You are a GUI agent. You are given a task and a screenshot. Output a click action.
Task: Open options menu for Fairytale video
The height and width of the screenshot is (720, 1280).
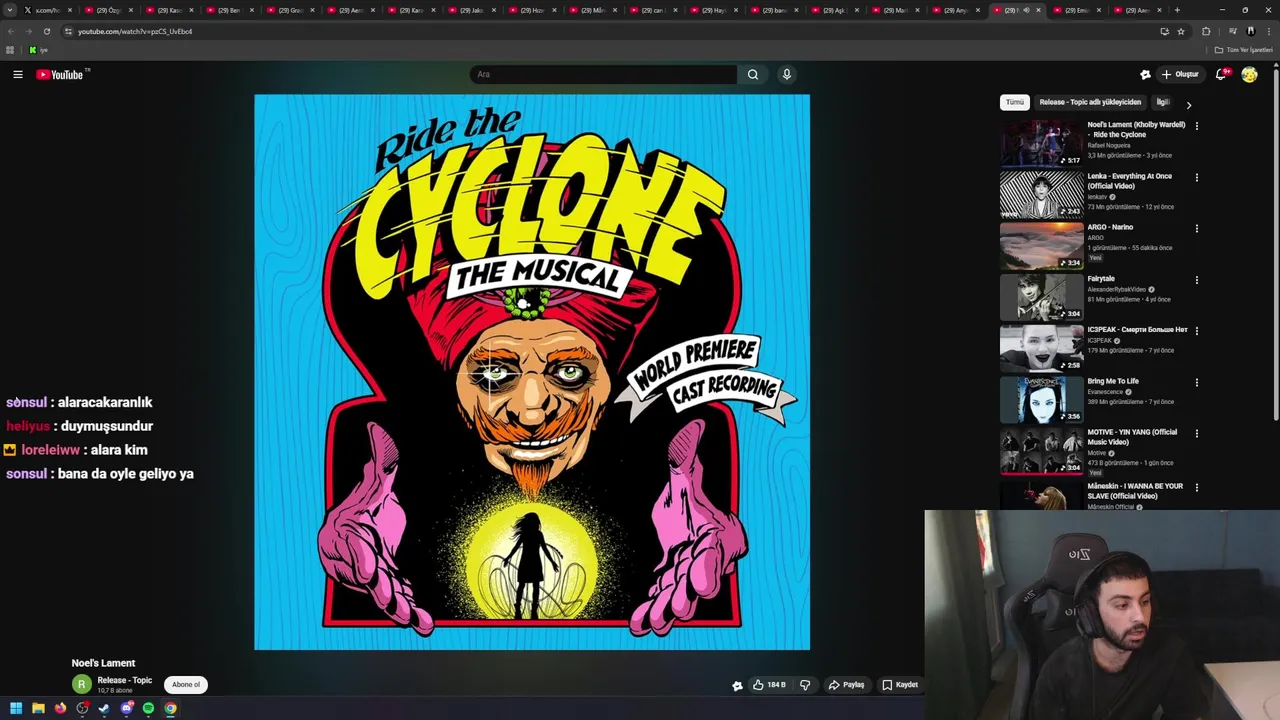1197,280
